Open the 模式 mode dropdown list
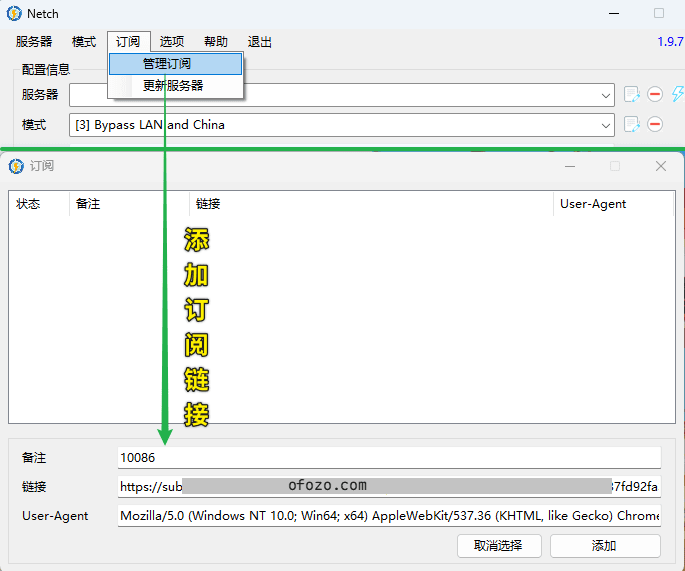 pyautogui.click(x=607, y=125)
